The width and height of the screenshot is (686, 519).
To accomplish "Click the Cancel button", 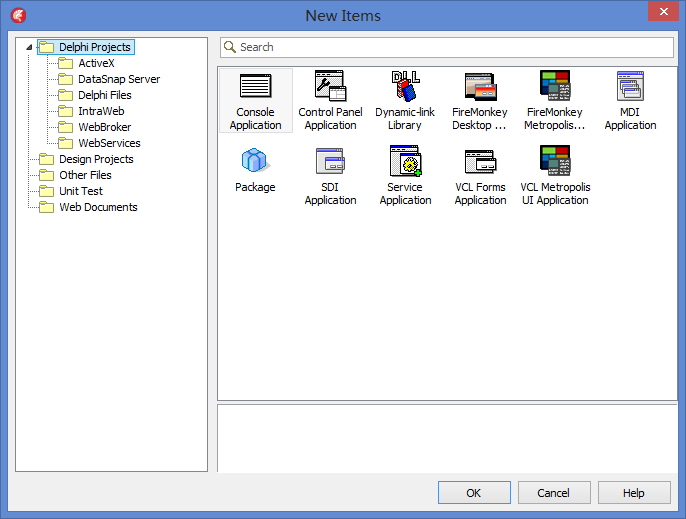I will pyautogui.click(x=553, y=493).
